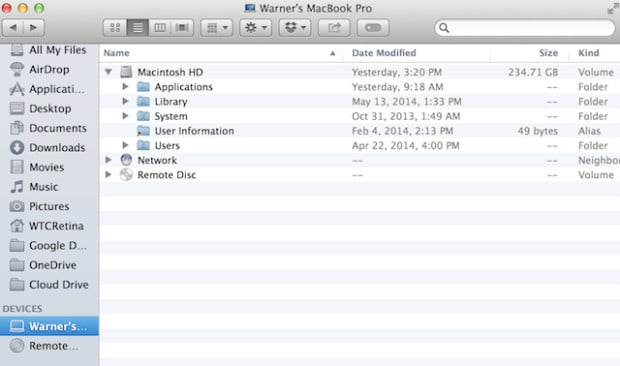Select All My Files in sidebar
The height and width of the screenshot is (366, 620).
point(49,50)
